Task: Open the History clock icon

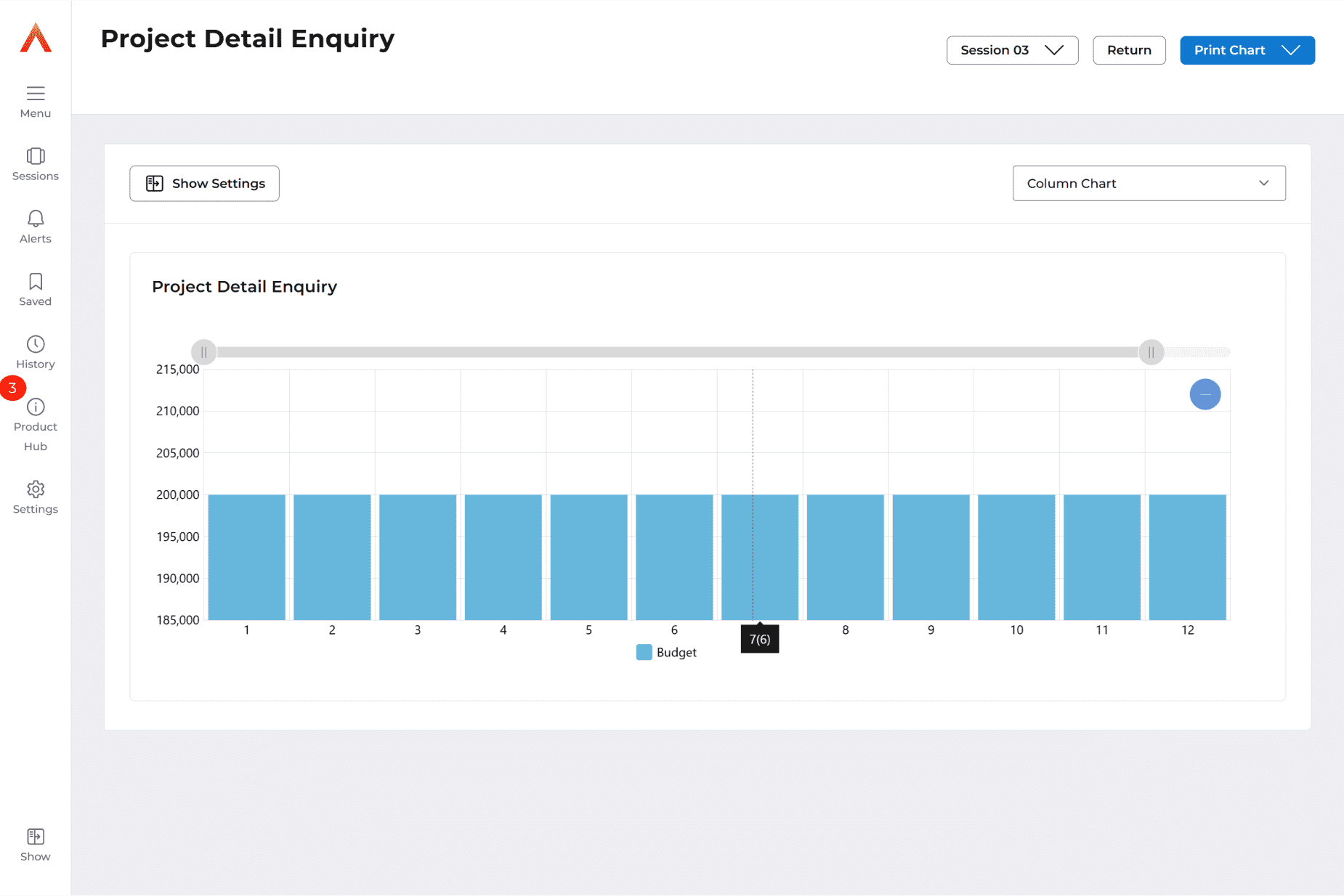Action: coord(36,344)
